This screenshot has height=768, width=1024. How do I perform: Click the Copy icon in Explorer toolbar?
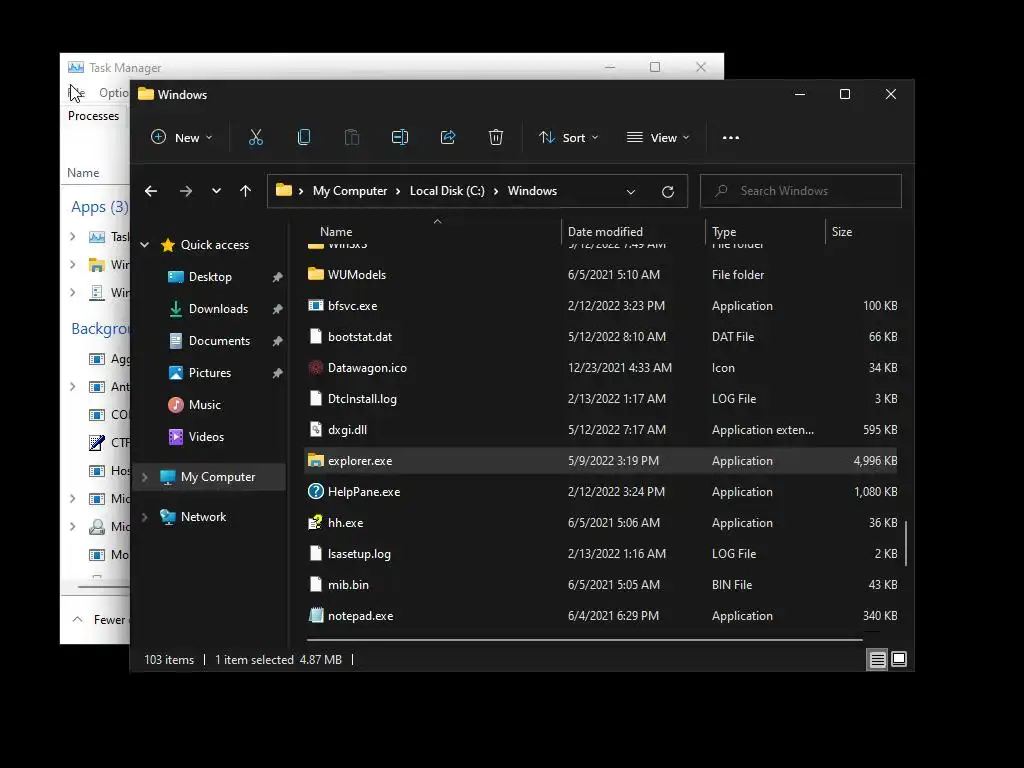(x=304, y=137)
